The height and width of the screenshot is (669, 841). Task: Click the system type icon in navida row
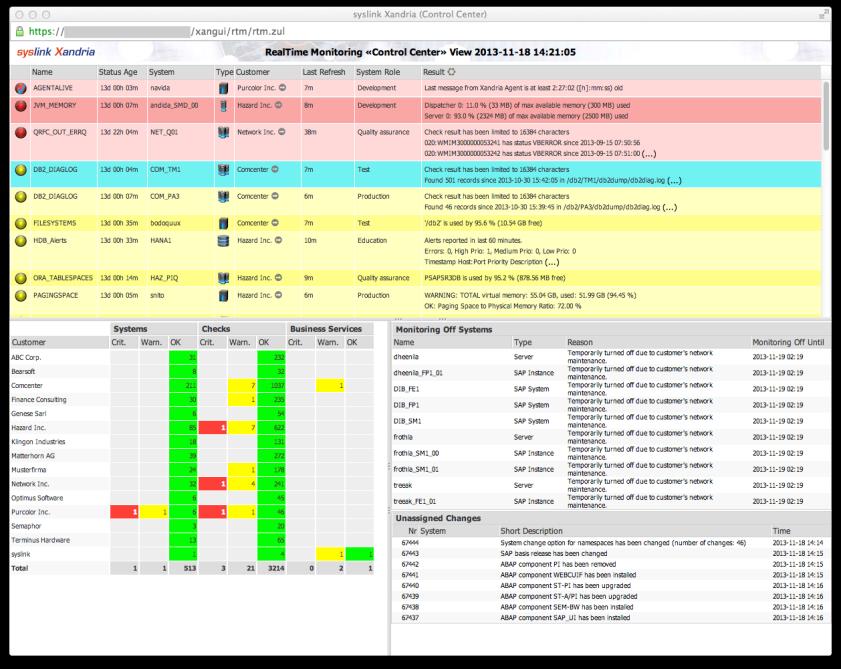coord(224,88)
